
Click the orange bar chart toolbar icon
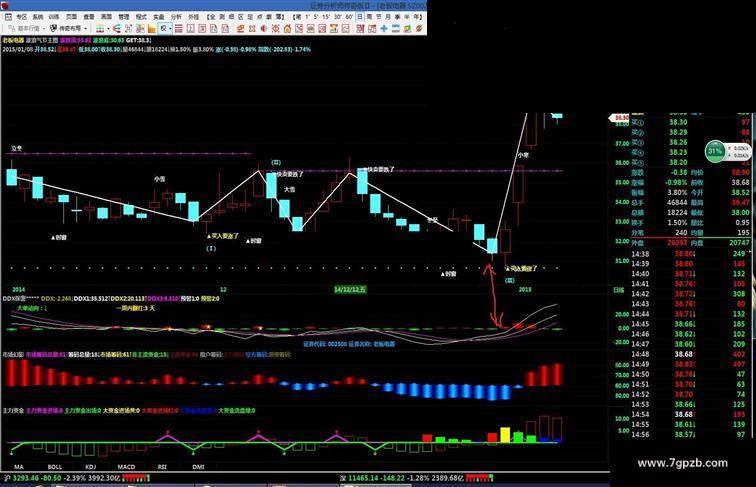coord(151,29)
